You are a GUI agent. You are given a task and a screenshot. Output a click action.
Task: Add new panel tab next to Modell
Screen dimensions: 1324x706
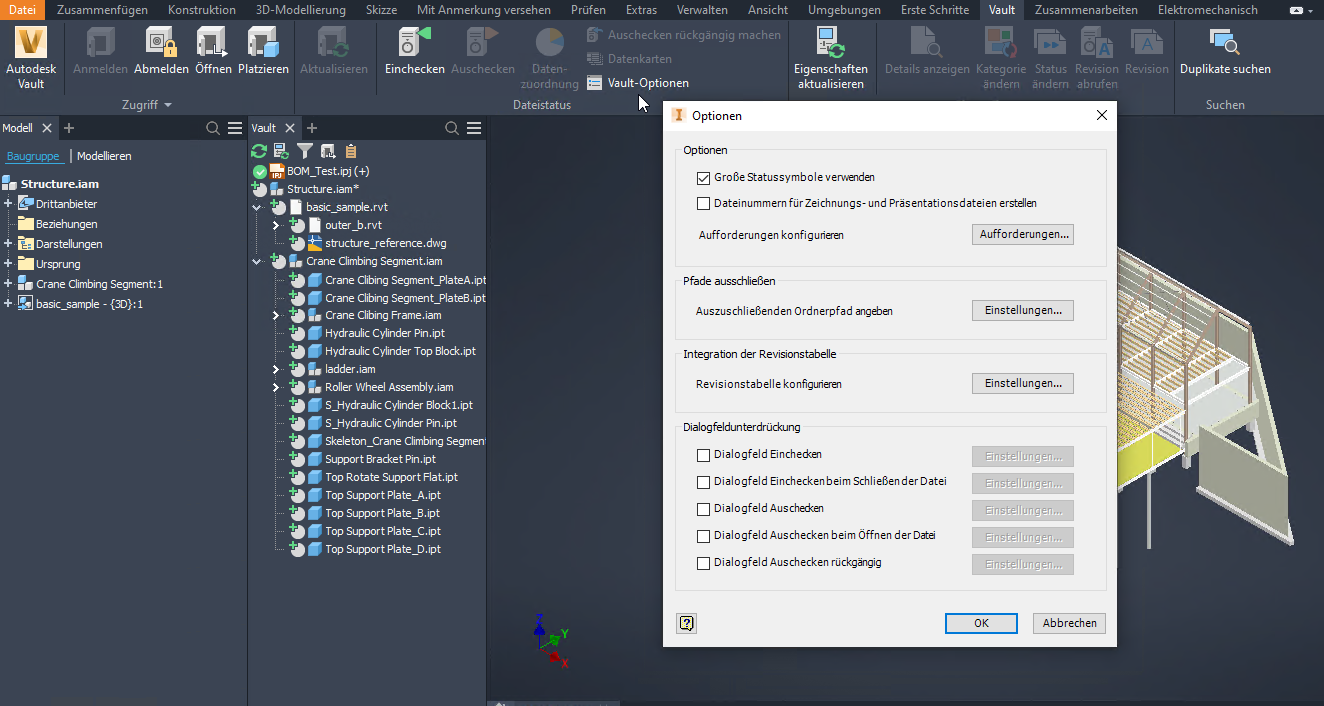(x=69, y=128)
